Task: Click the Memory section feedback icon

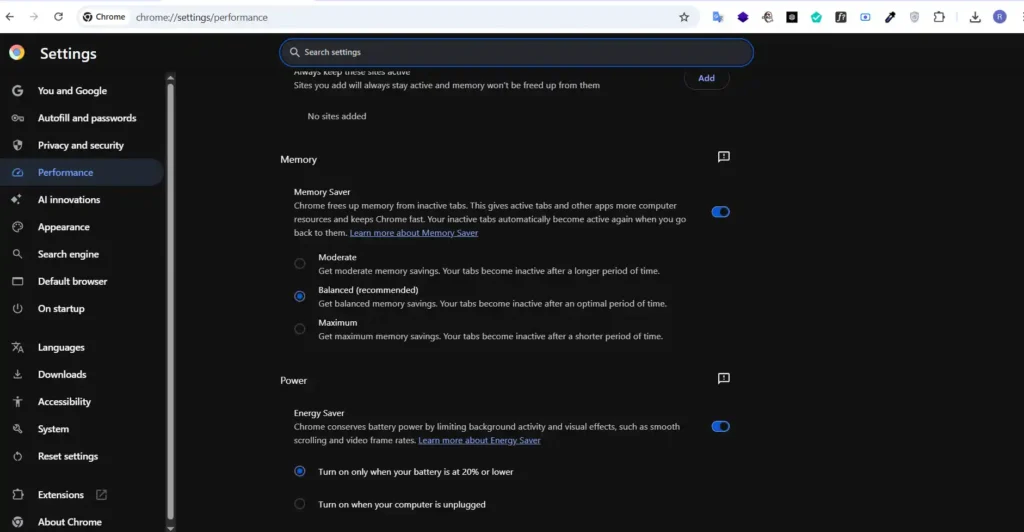Action: [724, 157]
